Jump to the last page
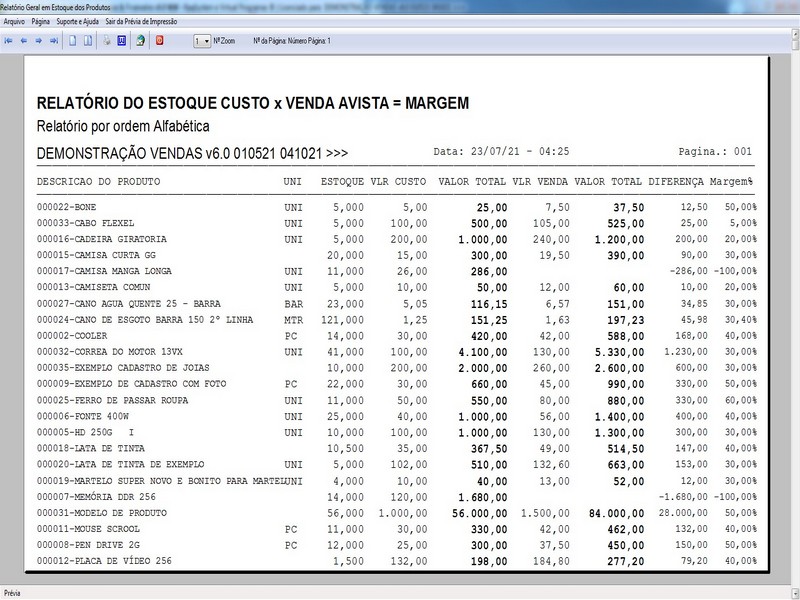 (52, 41)
